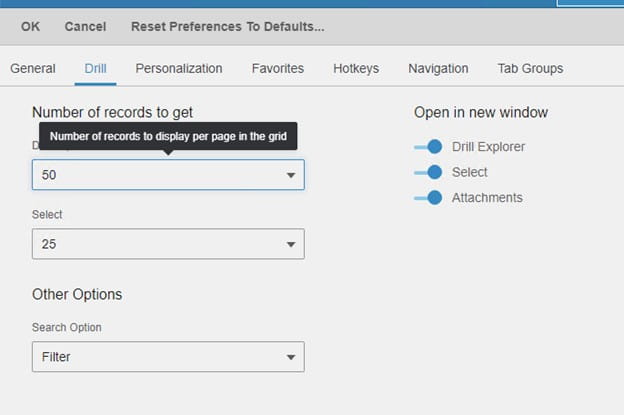
Task: Switch to the General tab
Action: (33, 68)
